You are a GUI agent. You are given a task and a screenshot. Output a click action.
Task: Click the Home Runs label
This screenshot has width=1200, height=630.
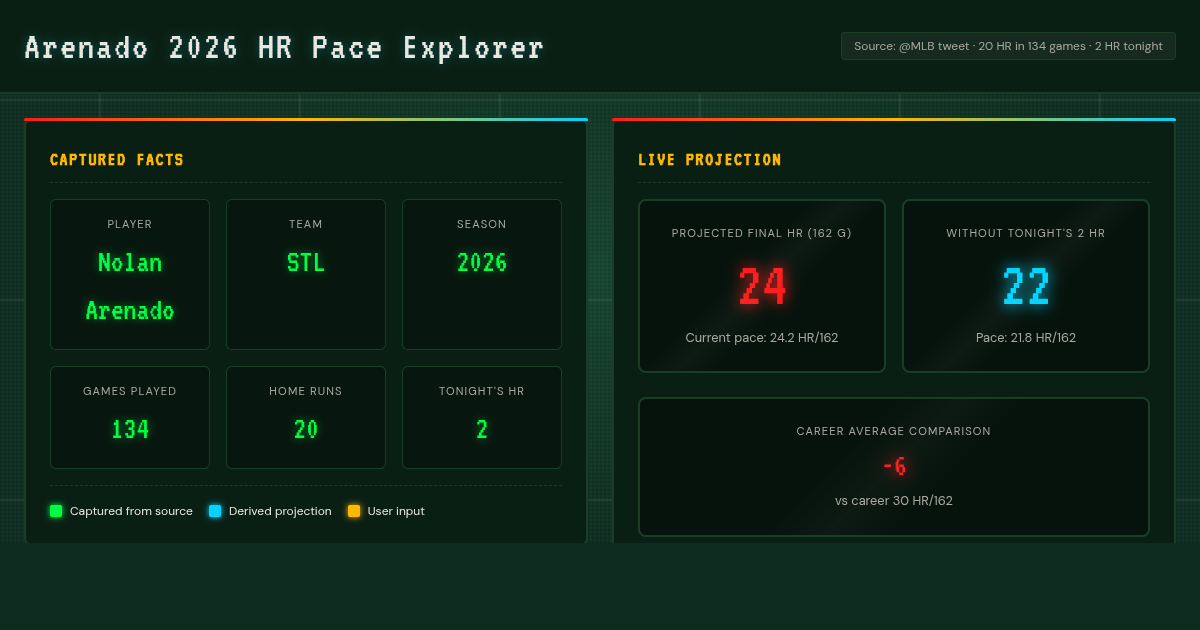[306, 391]
